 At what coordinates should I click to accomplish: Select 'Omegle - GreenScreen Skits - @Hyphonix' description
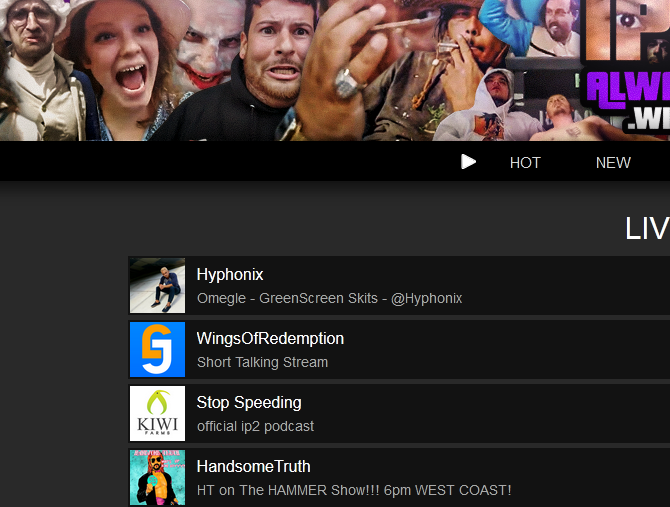pyautogui.click(x=329, y=298)
